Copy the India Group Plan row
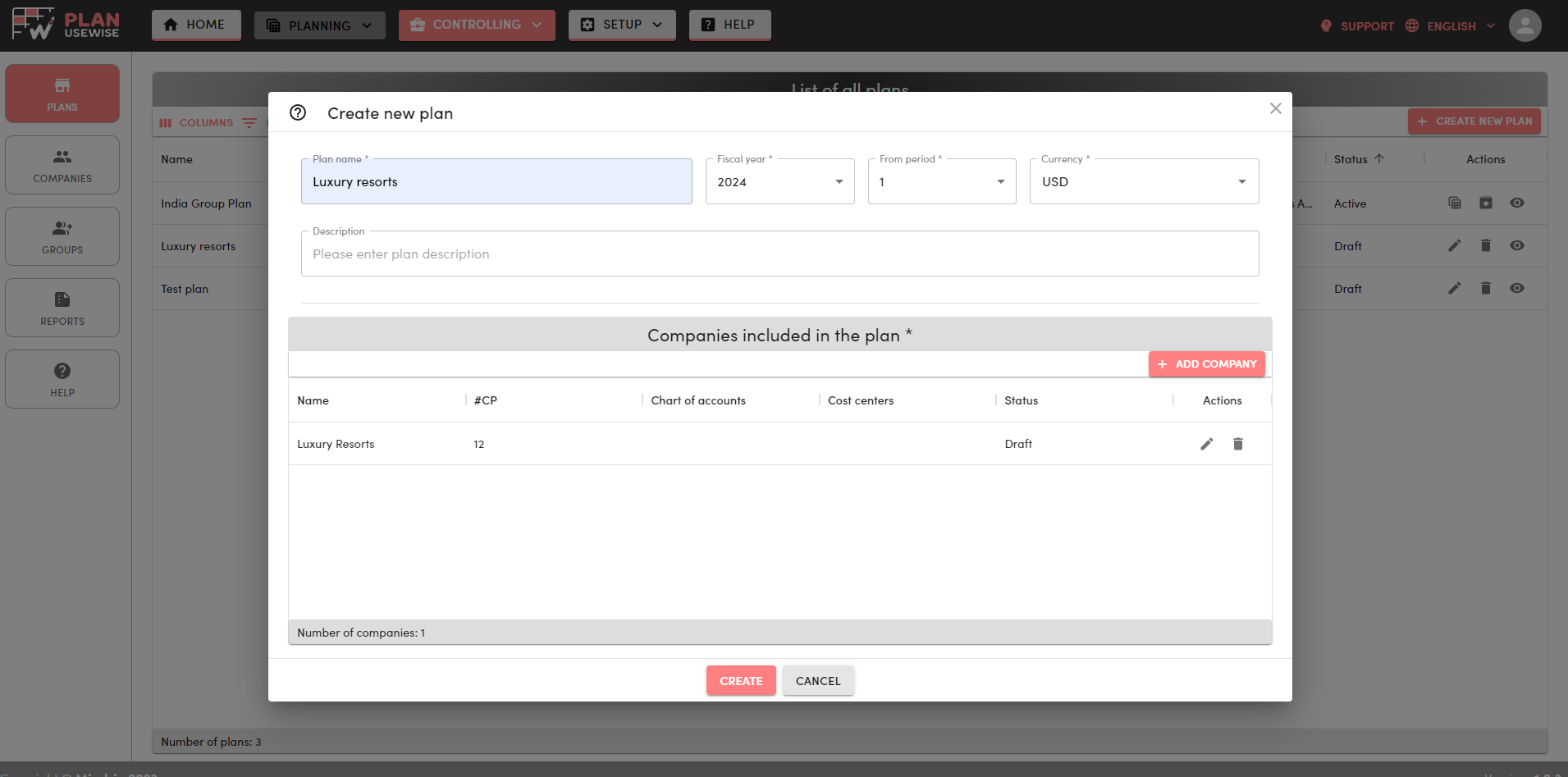This screenshot has height=777, width=1568. (x=1454, y=203)
